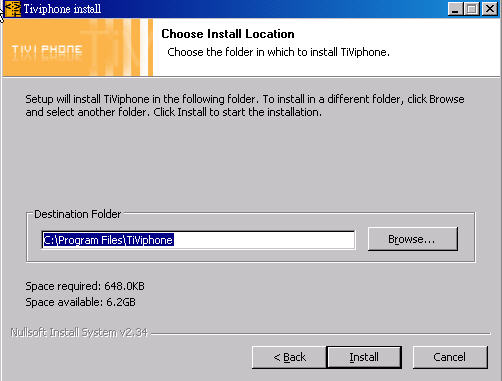Click the 'Destination Folder' group label
The width and height of the screenshot is (502, 381).
[x=78, y=214]
